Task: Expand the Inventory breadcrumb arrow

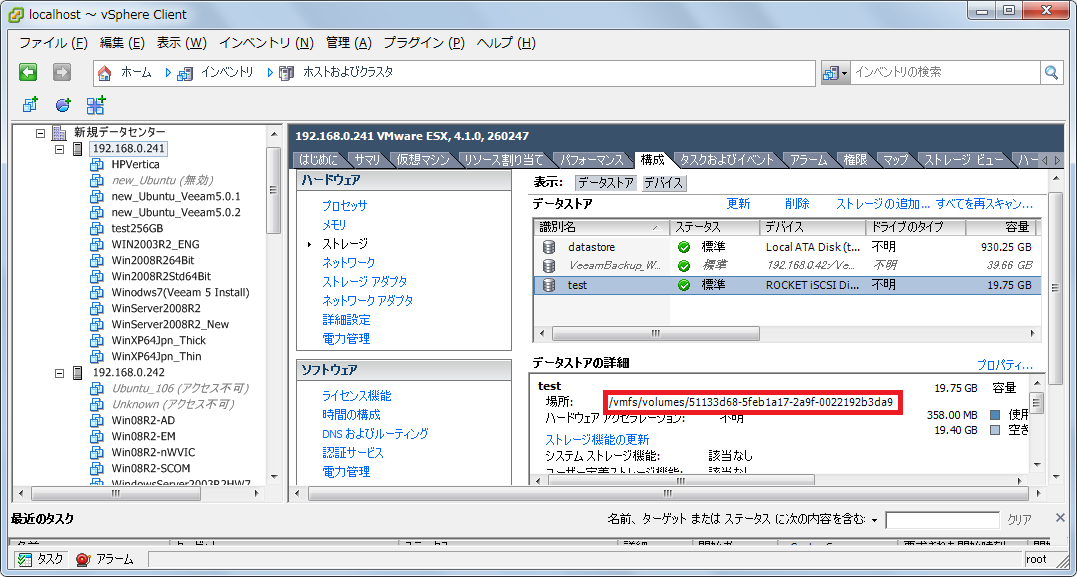Action: 270,72
